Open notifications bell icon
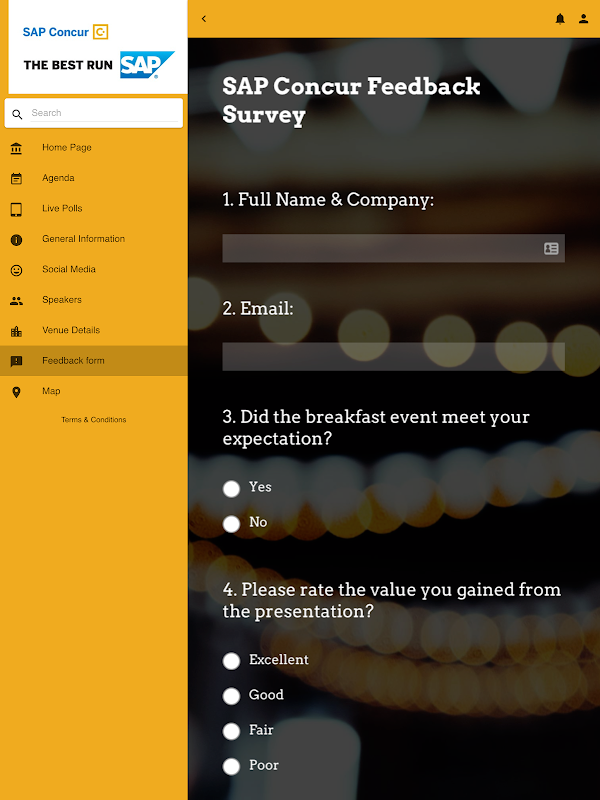Viewport: 600px width, 800px height. coord(560,19)
